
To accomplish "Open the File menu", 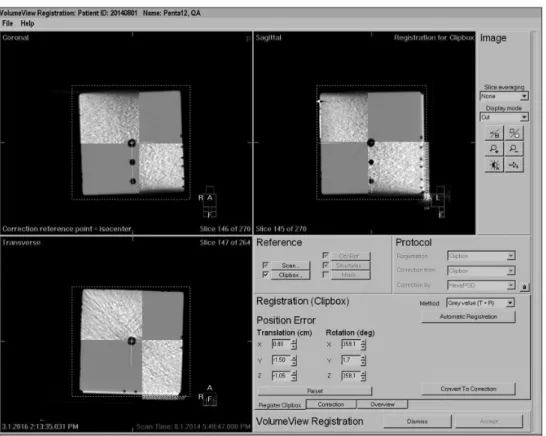I will coord(7,23).
